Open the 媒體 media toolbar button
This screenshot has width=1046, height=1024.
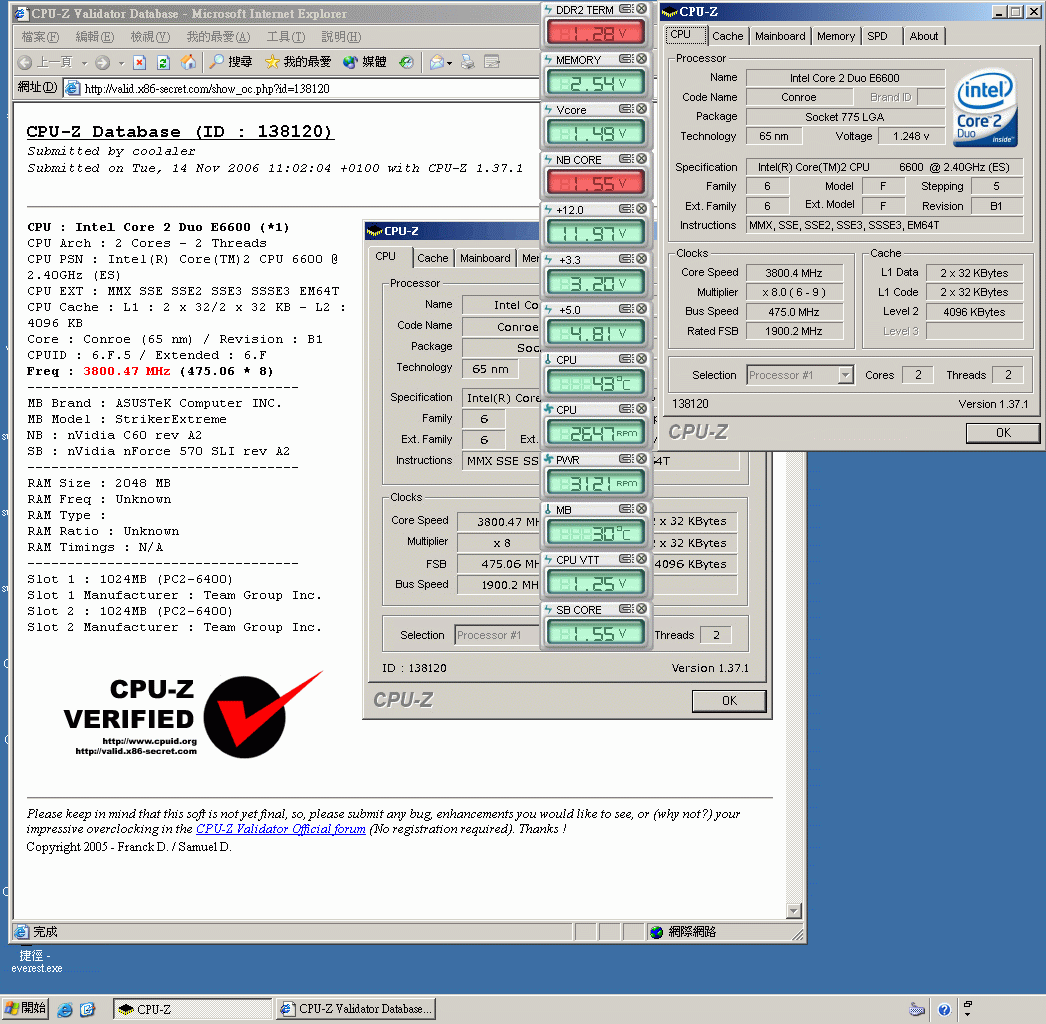coord(364,62)
